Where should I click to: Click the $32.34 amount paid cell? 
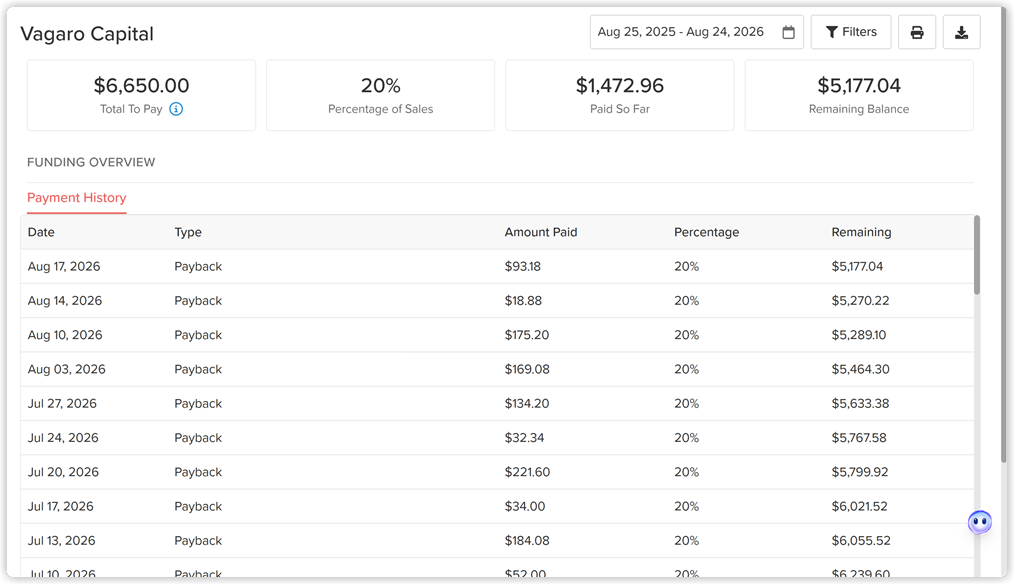point(524,438)
